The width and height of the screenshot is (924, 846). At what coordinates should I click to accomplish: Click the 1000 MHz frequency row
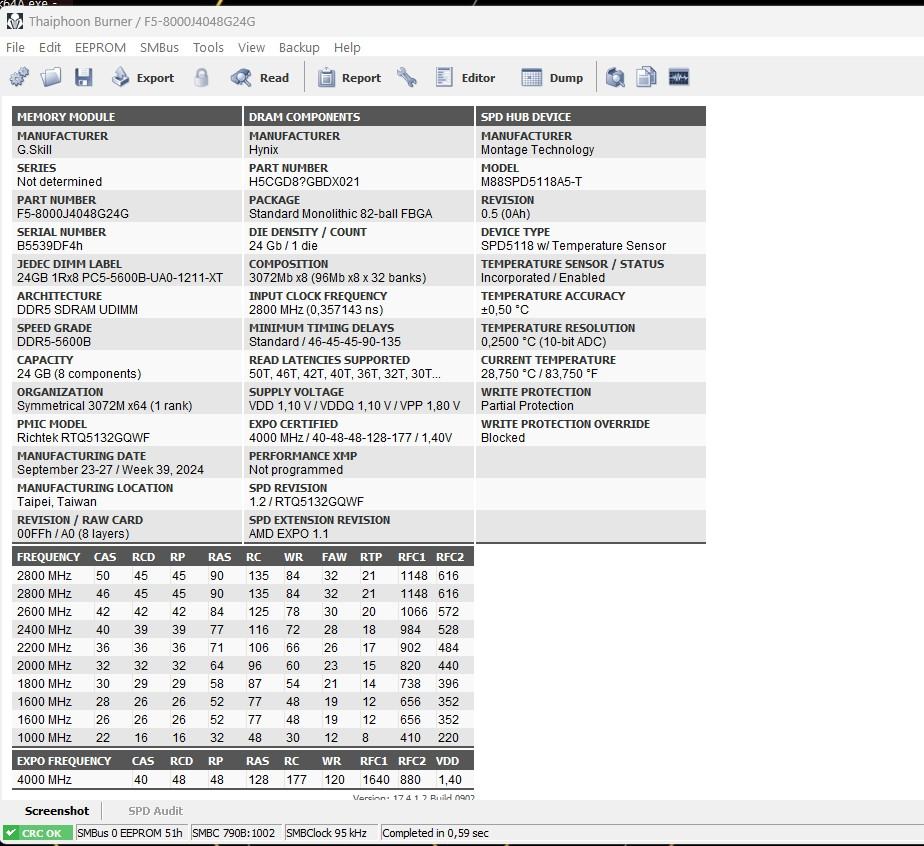pos(242,738)
